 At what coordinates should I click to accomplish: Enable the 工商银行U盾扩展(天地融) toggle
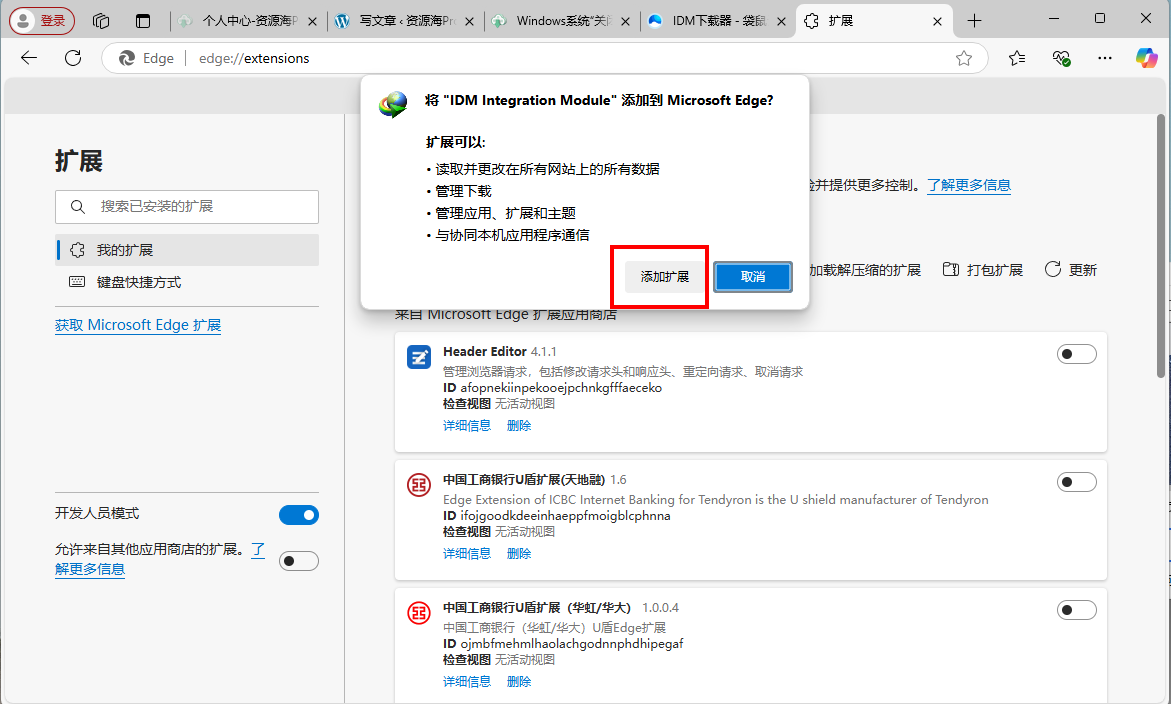pos(1076,482)
